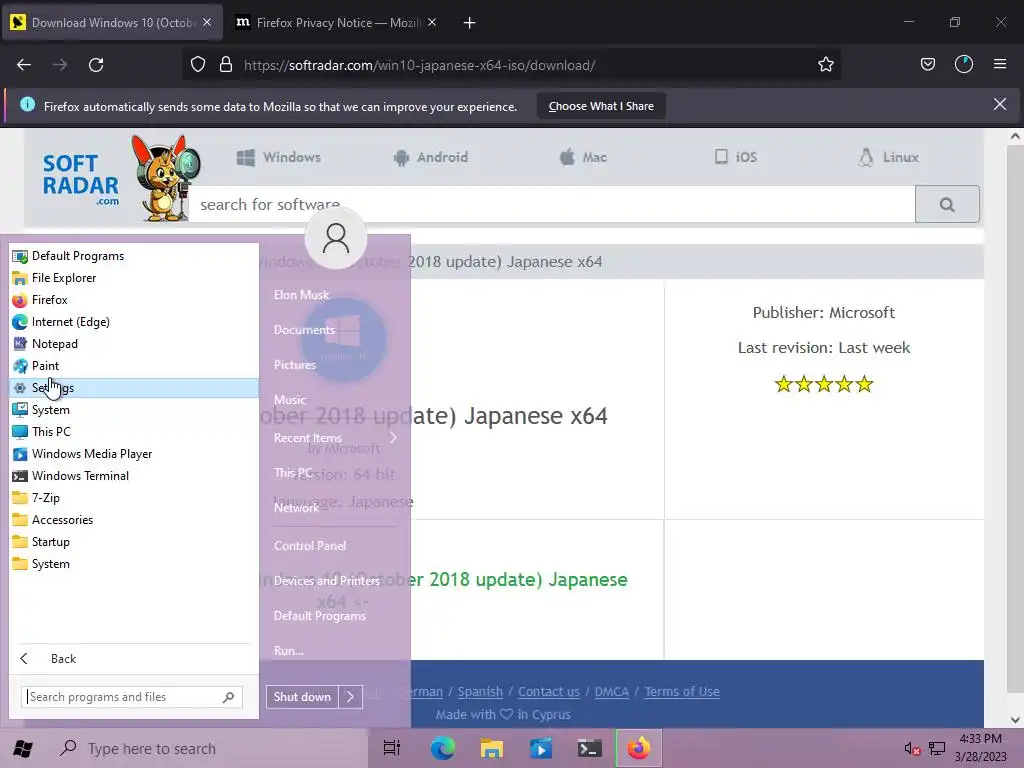
Task: Click the Shut down button
Action: pyautogui.click(x=302, y=697)
